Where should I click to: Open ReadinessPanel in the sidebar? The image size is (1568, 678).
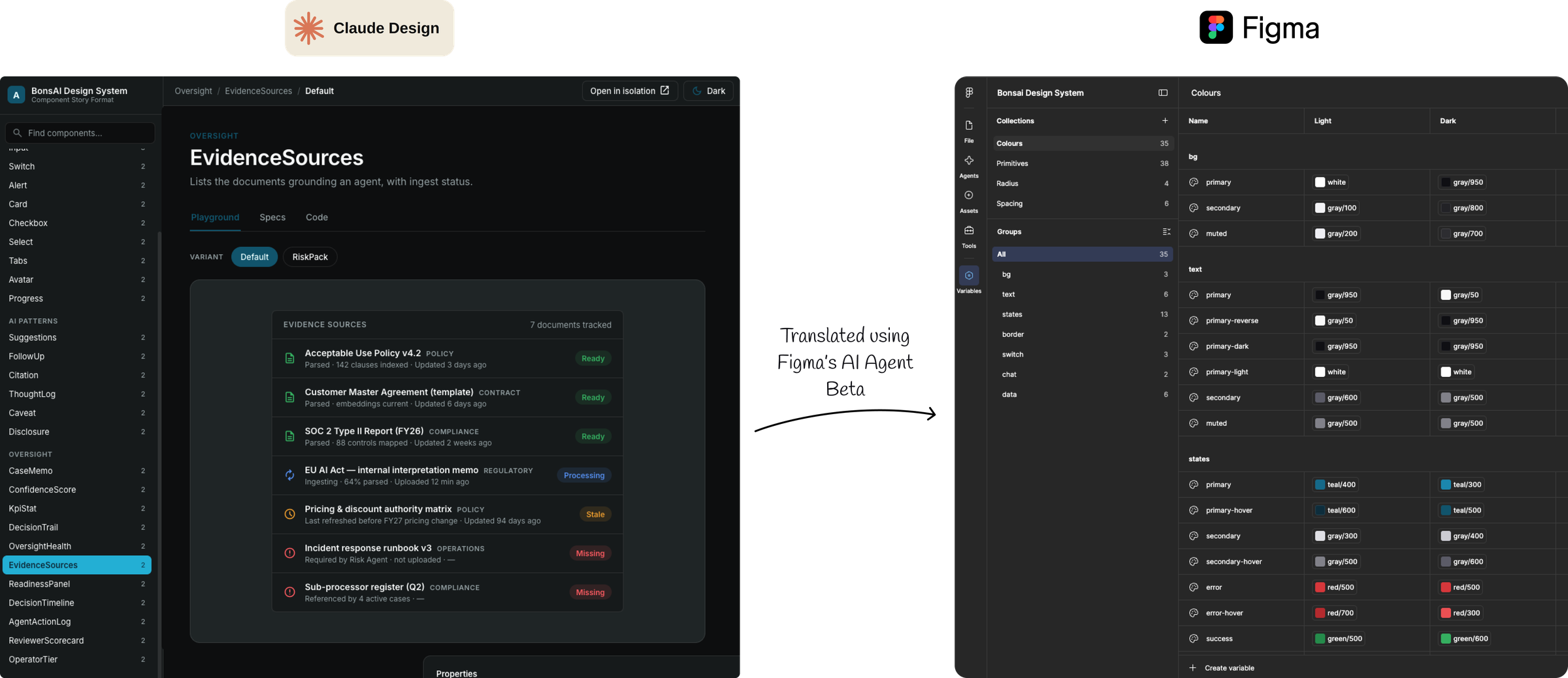[77, 584]
